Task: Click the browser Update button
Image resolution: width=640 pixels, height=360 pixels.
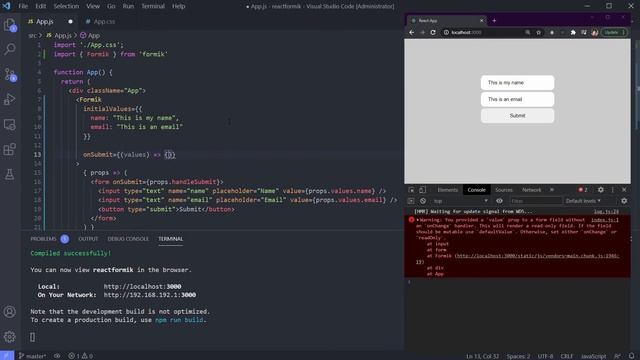Action: pos(614,32)
